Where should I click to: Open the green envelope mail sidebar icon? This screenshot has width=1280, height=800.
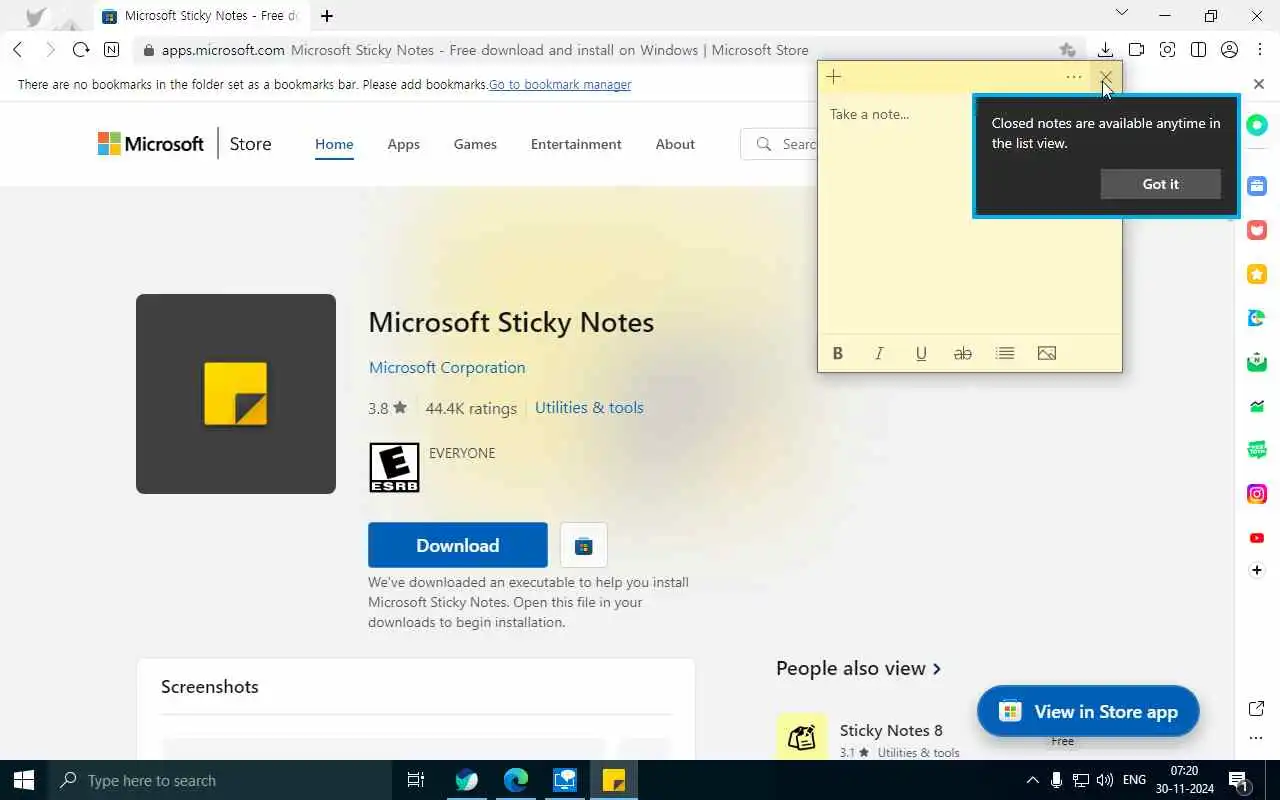(x=1257, y=362)
